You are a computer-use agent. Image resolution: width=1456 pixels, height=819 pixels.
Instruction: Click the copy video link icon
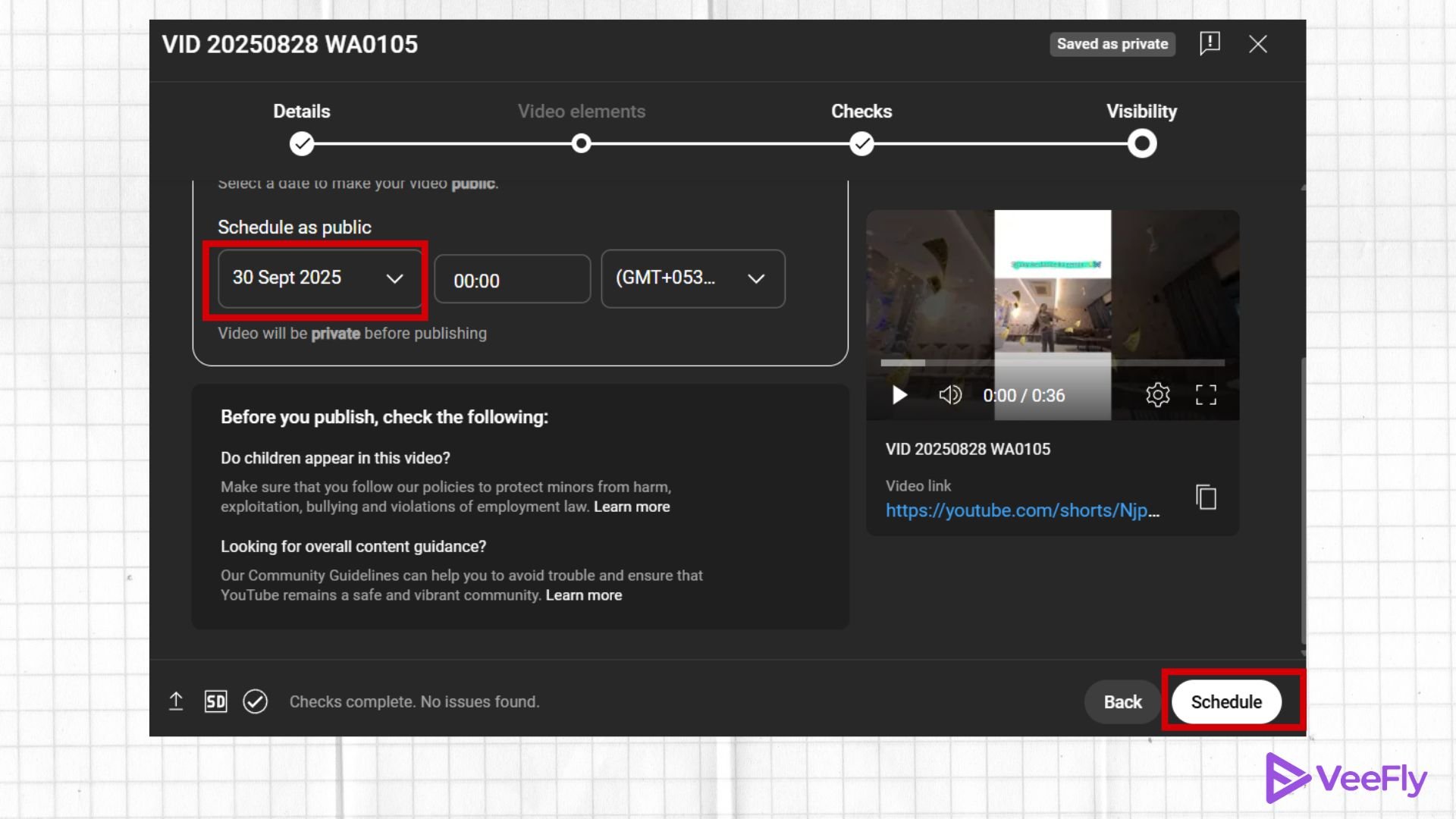[x=1206, y=497]
